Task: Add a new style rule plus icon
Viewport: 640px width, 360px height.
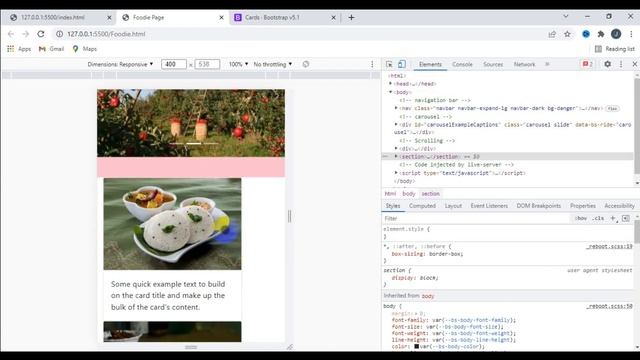Action: [x=613, y=218]
